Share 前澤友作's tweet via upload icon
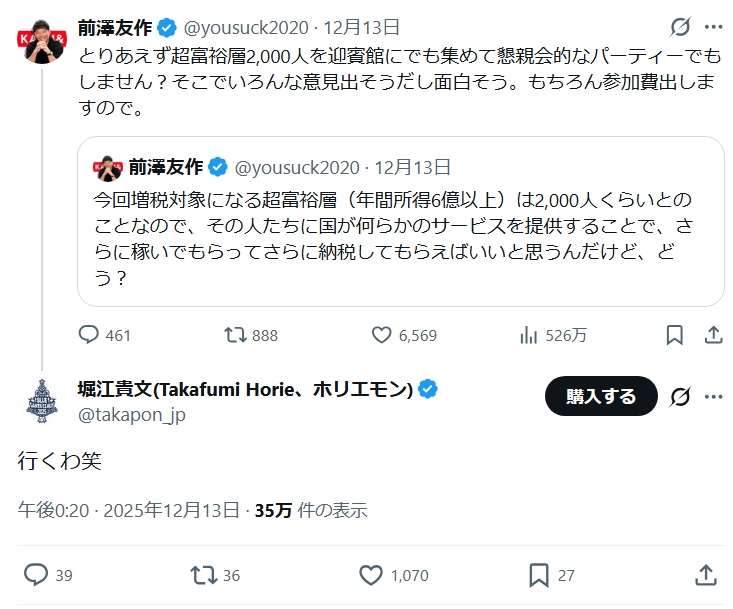 [713, 335]
